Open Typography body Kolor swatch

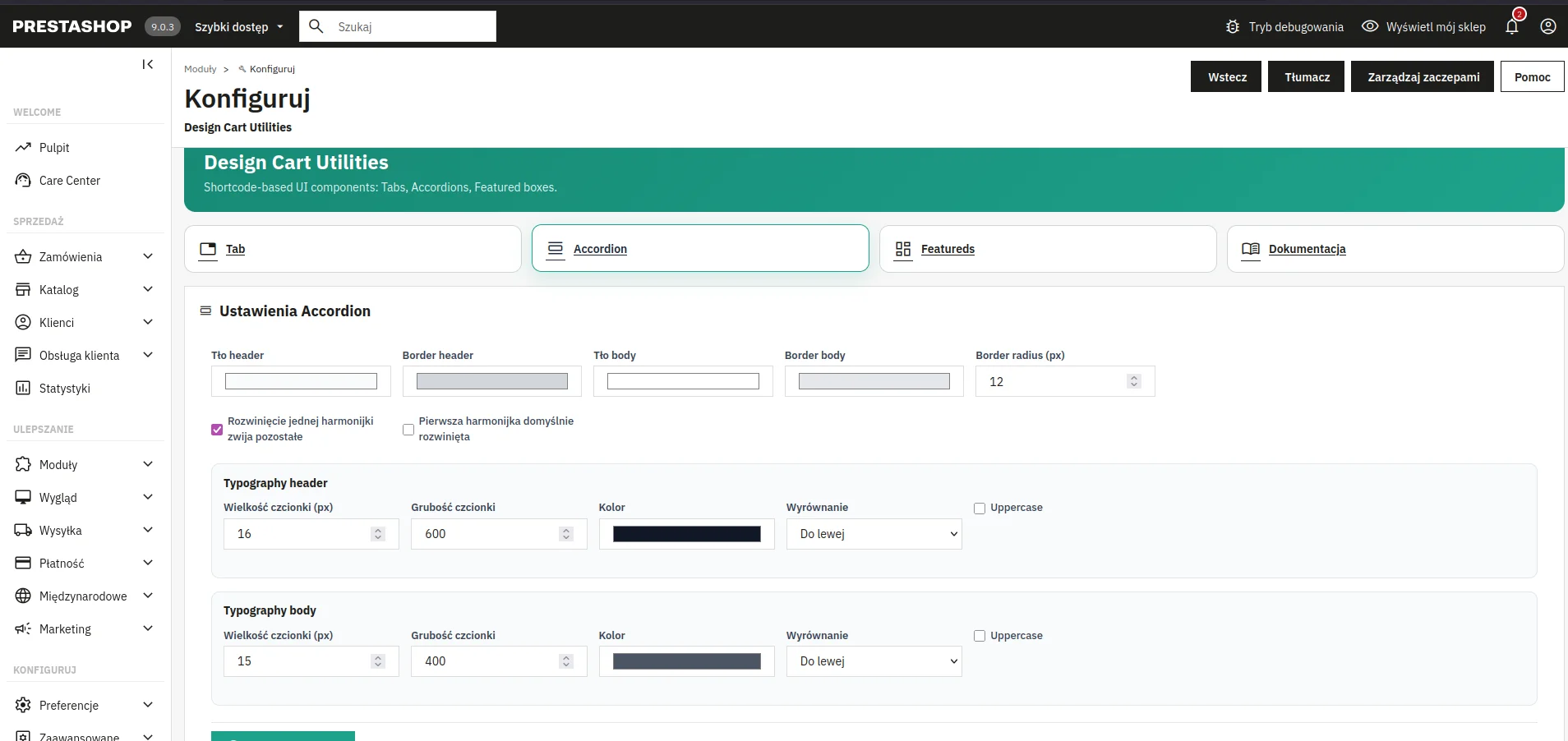(687, 661)
